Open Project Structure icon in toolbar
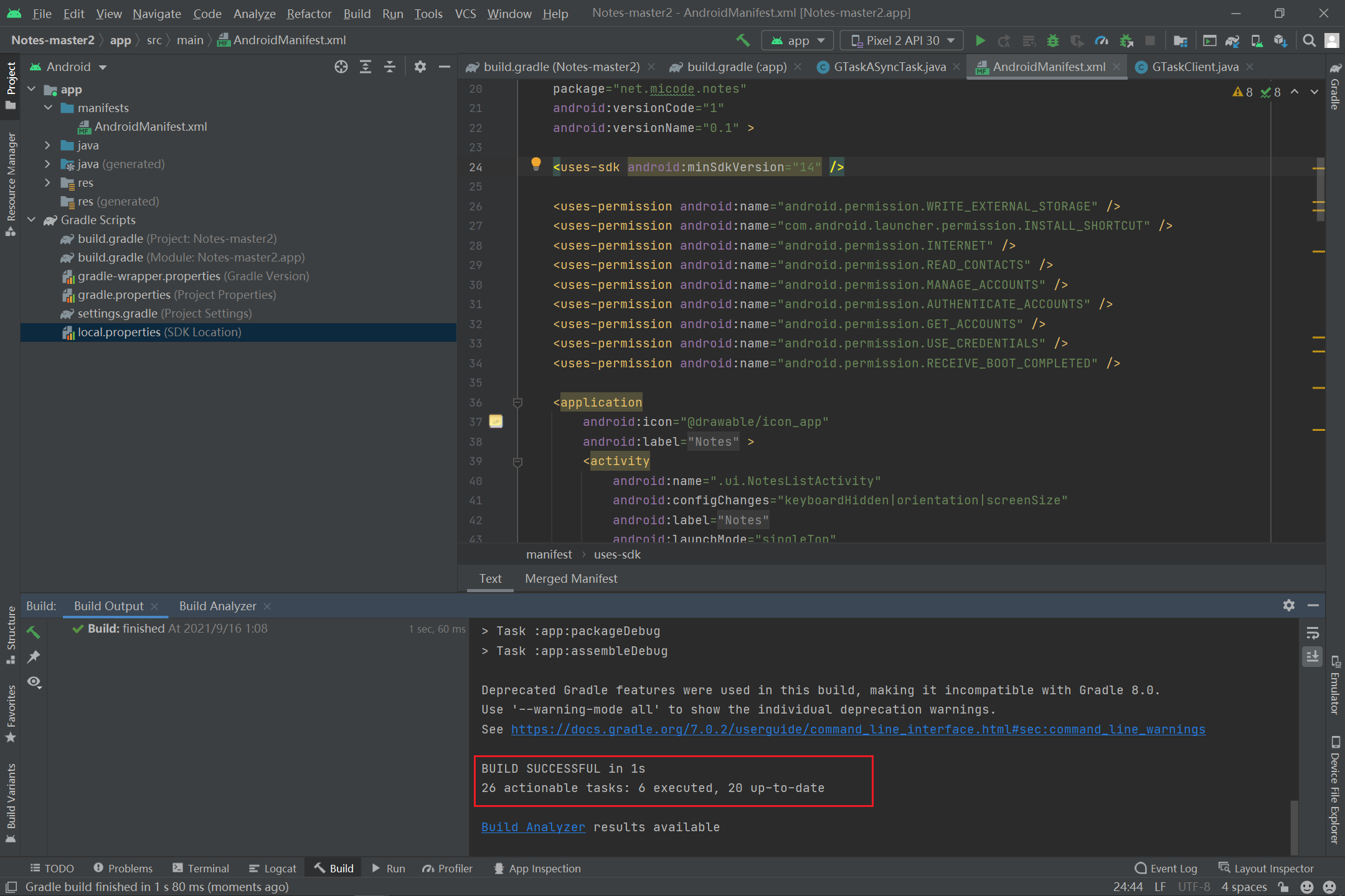Image resolution: width=1345 pixels, height=896 pixels. point(1180,40)
